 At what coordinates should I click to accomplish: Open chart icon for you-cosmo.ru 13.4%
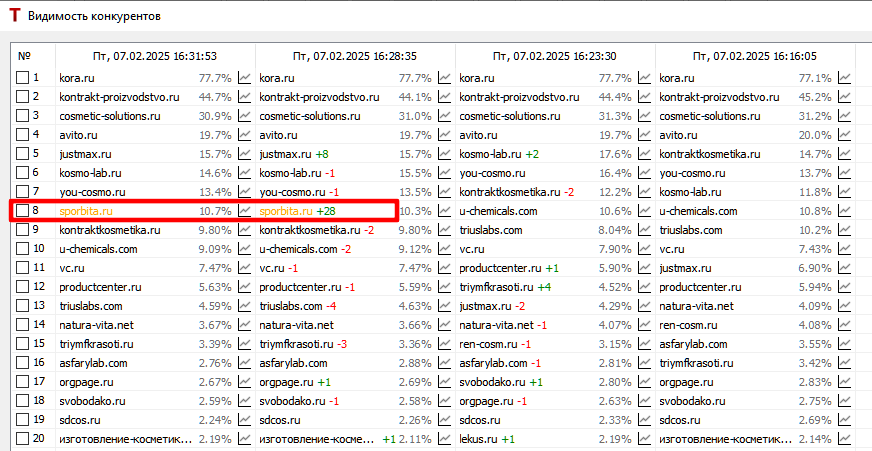pos(245,192)
